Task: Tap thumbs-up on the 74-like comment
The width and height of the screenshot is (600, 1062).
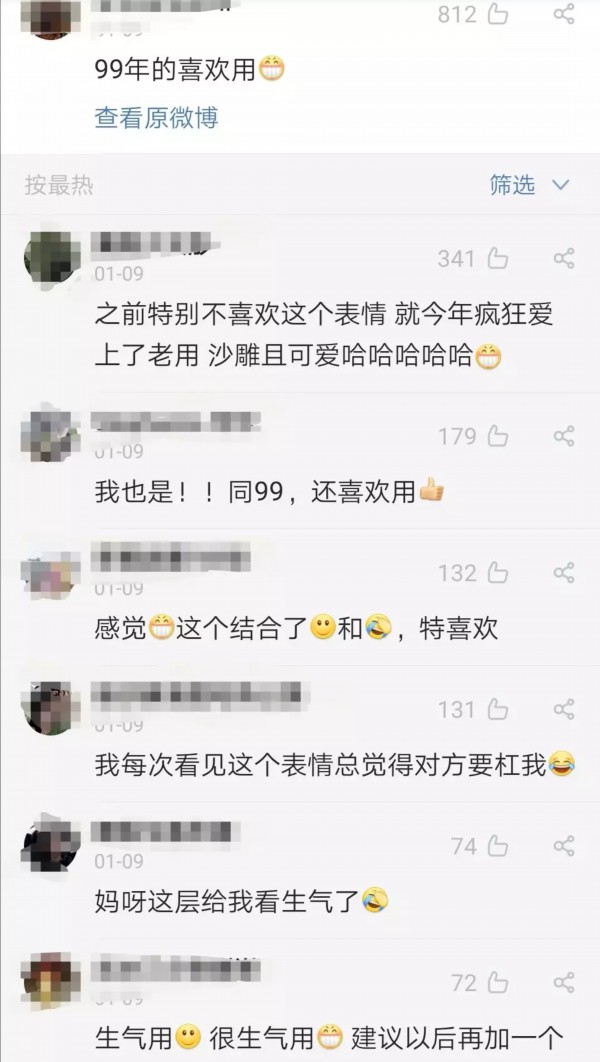Action: (x=498, y=846)
